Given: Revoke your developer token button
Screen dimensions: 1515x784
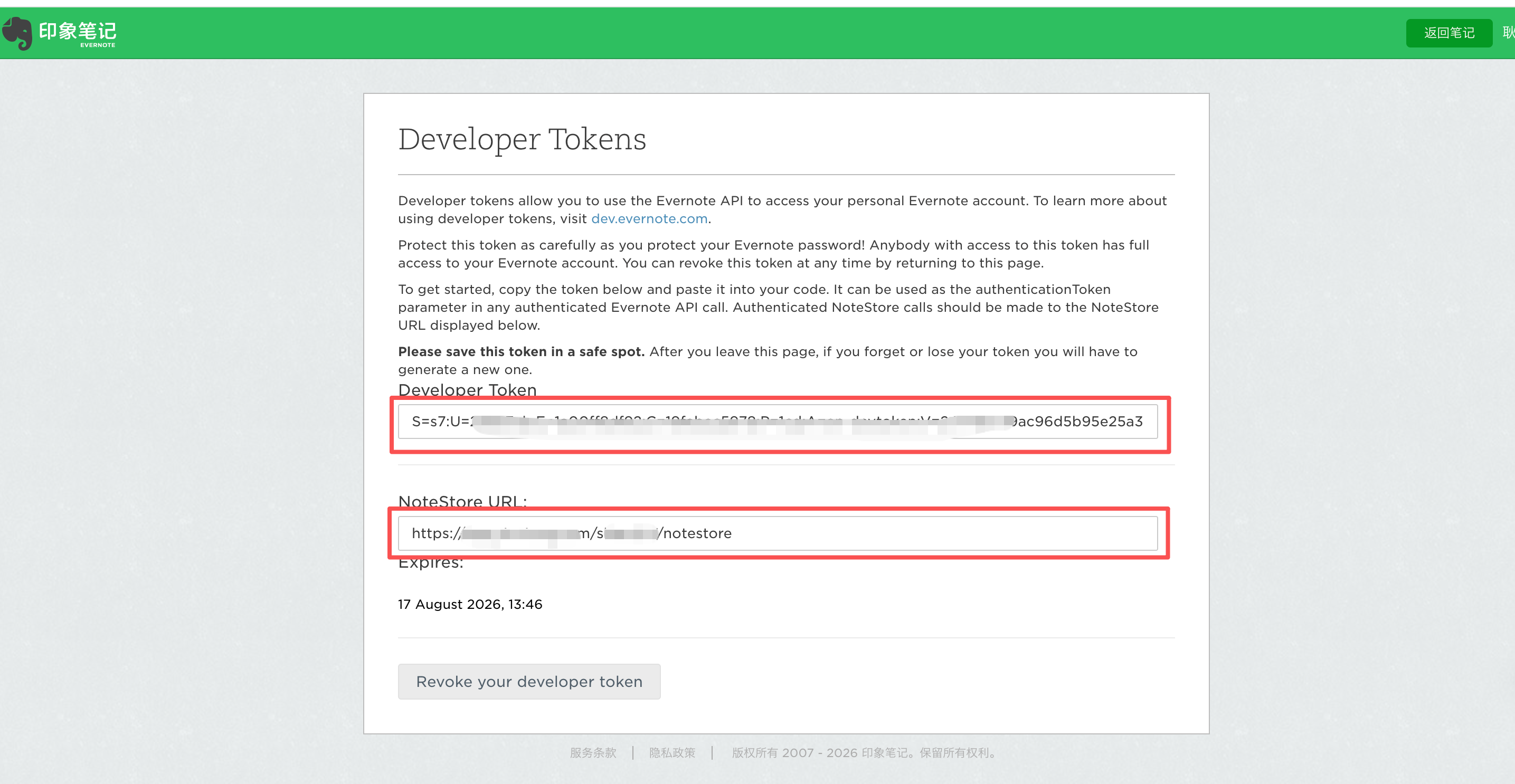Looking at the screenshot, I should click(x=529, y=682).
